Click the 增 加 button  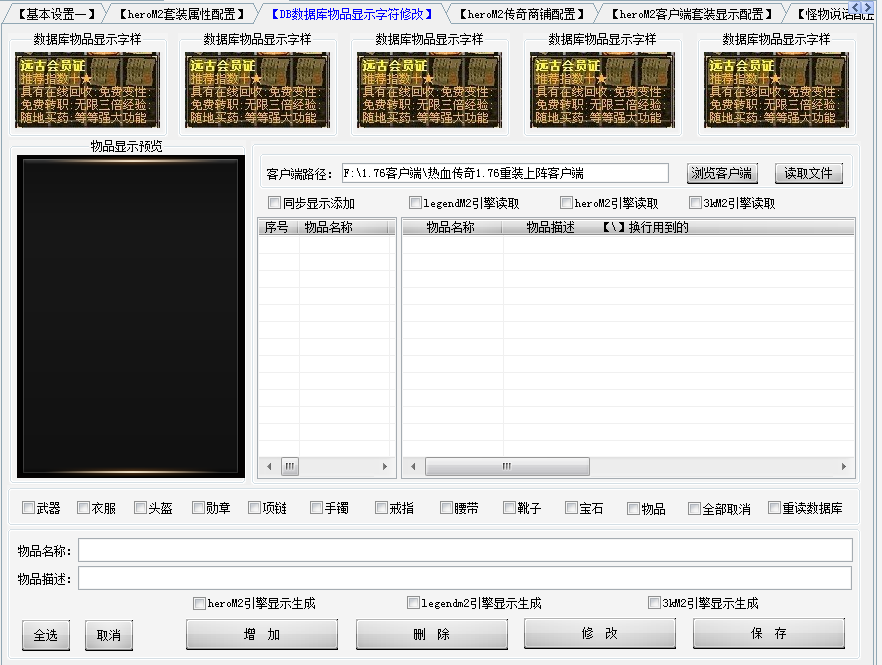coord(262,634)
